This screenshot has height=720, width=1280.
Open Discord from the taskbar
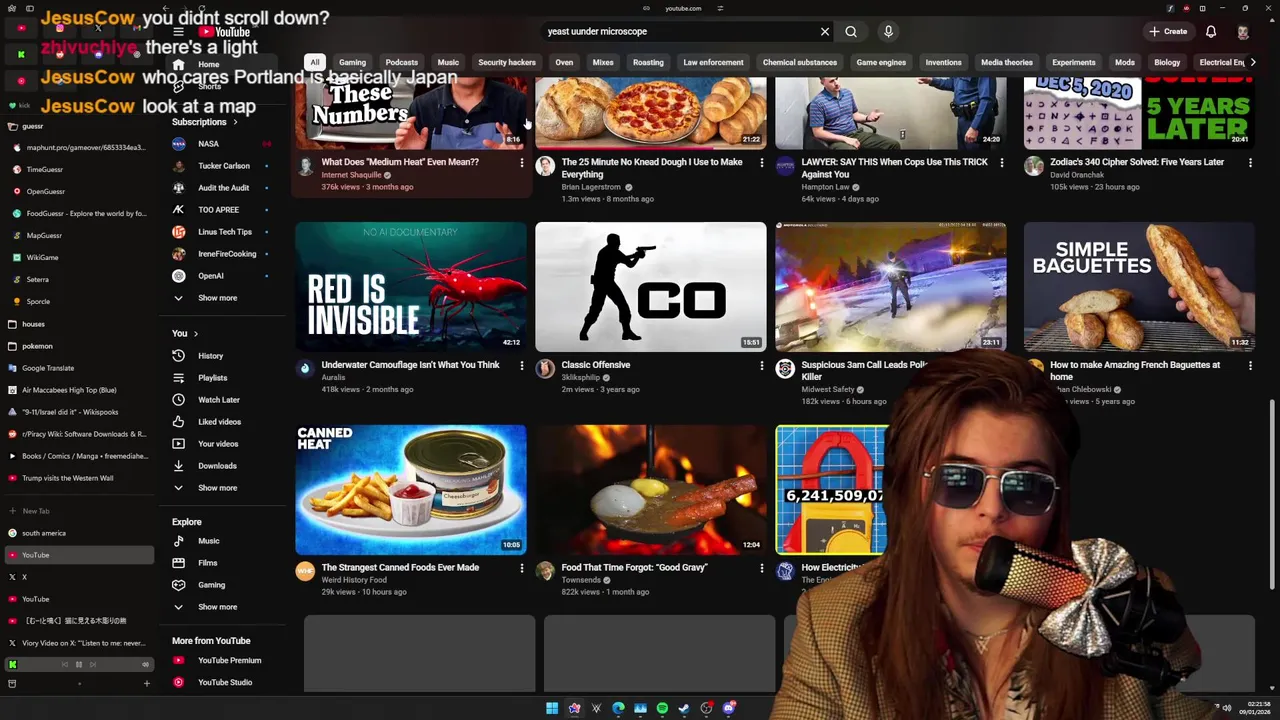coord(728,708)
